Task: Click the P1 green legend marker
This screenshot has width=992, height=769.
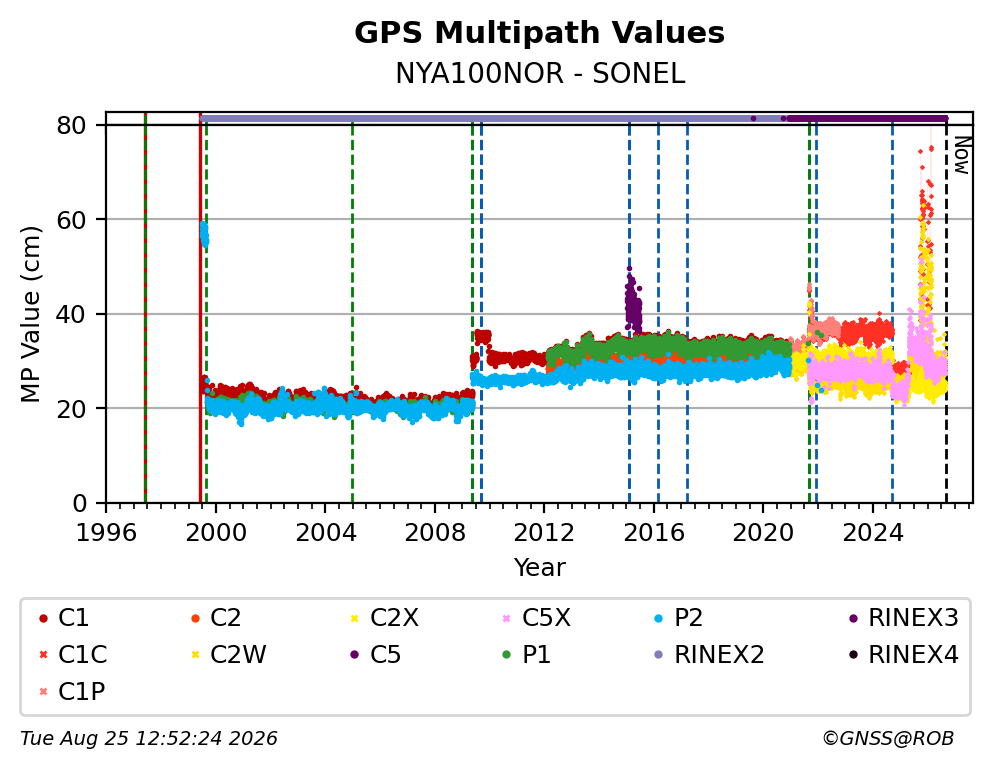Action: (x=506, y=655)
